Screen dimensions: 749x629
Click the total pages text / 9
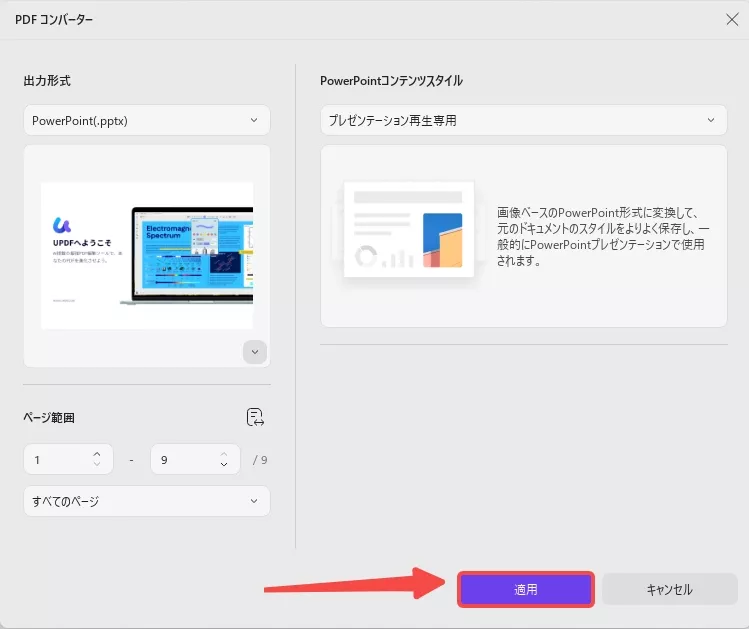(x=260, y=460)
